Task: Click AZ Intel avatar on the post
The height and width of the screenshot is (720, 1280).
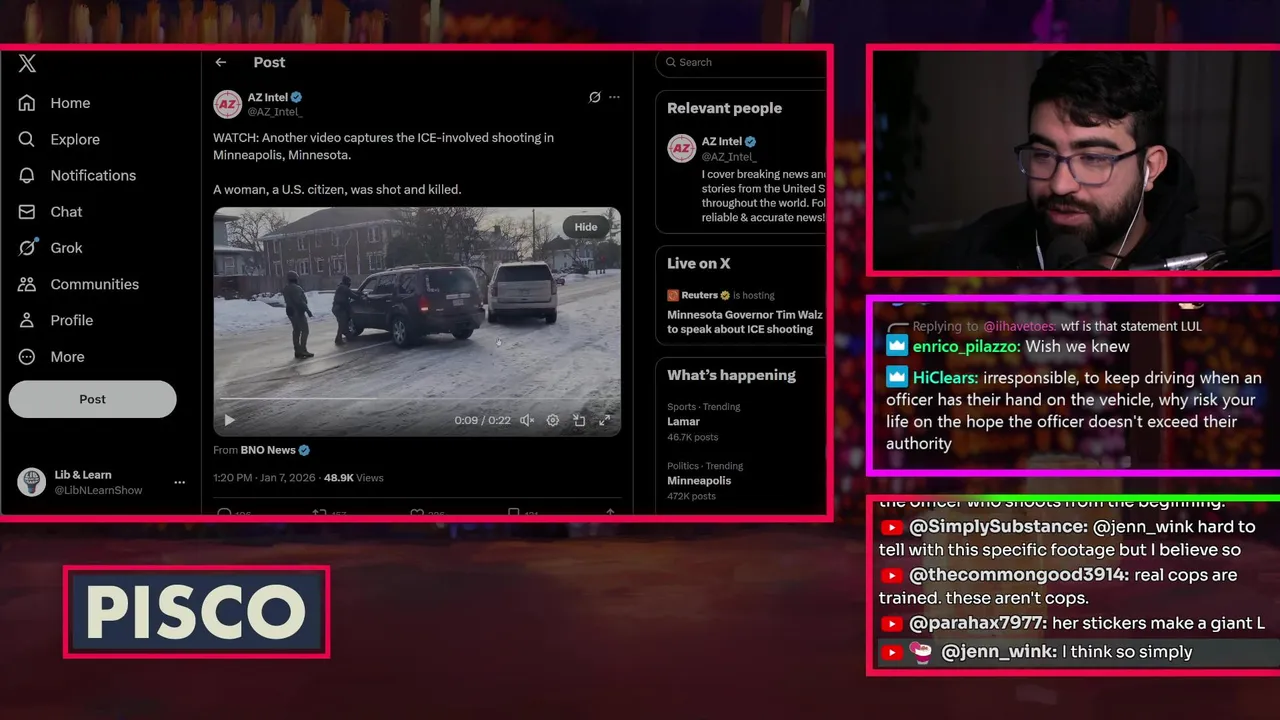Action: tap(228, 104)
